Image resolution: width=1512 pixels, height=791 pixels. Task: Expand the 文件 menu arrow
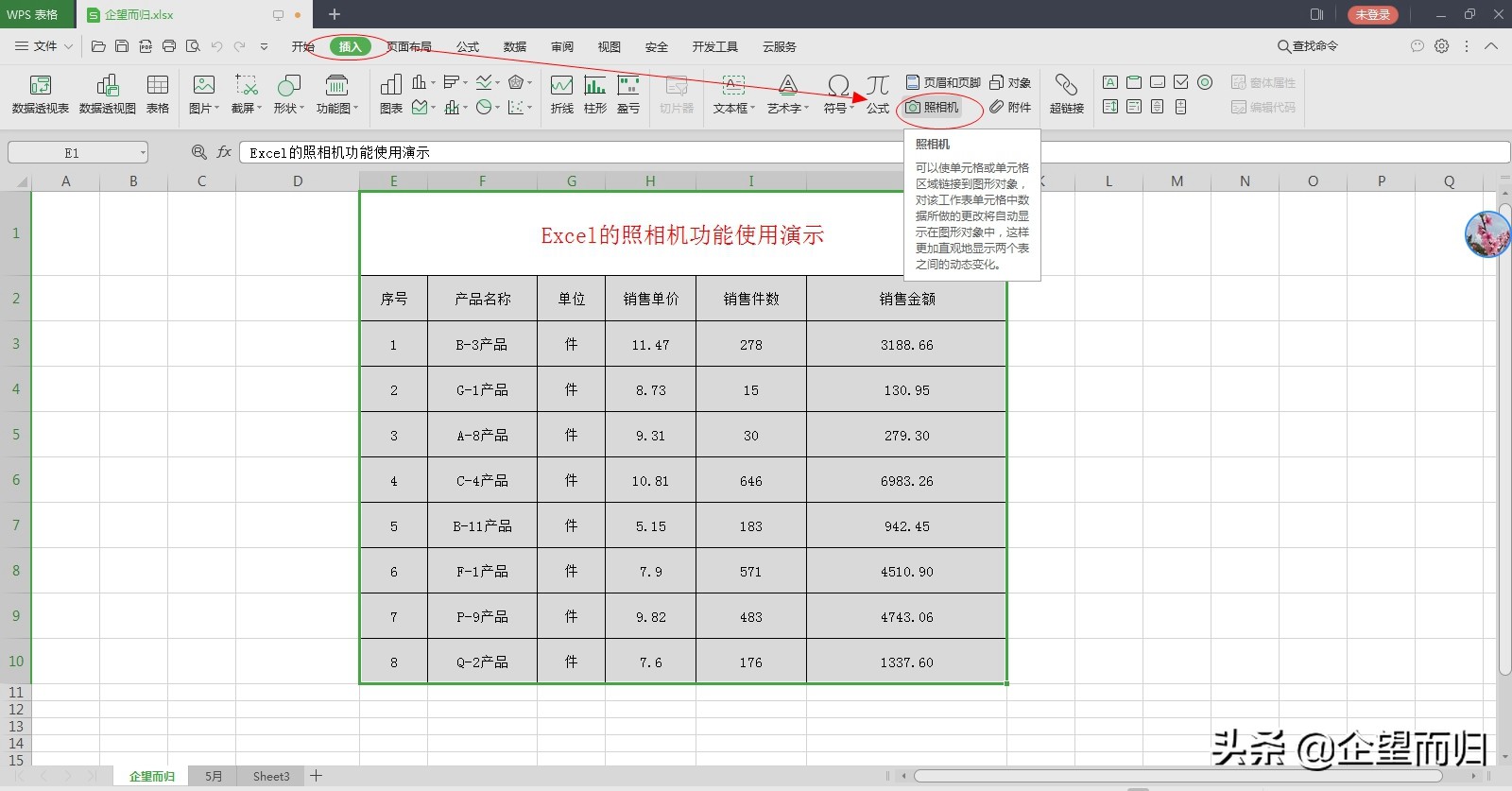click(68, 45)
